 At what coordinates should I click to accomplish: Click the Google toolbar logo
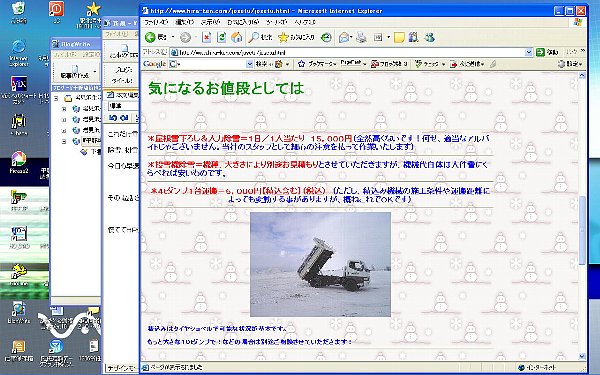[154, 64]
